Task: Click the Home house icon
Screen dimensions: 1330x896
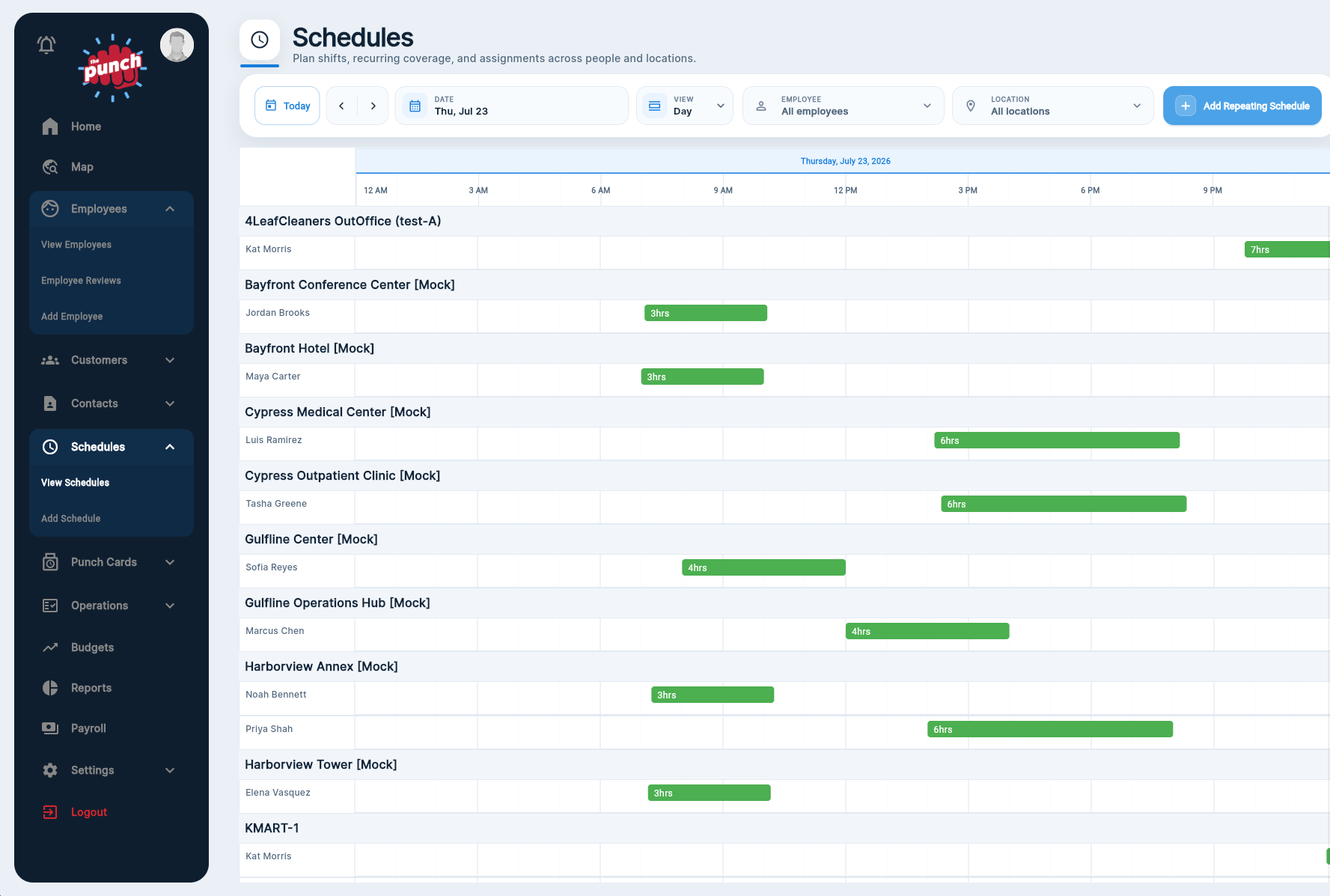Action: click(x=50, y=127)
